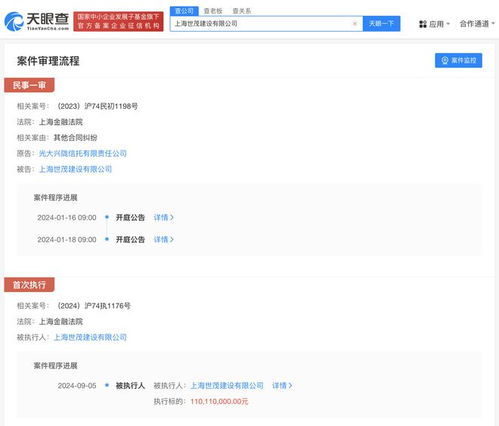Screen dimensions: 499x426
Task: Click case cause 其他合同纠纷 text
Action: point(75,138)
